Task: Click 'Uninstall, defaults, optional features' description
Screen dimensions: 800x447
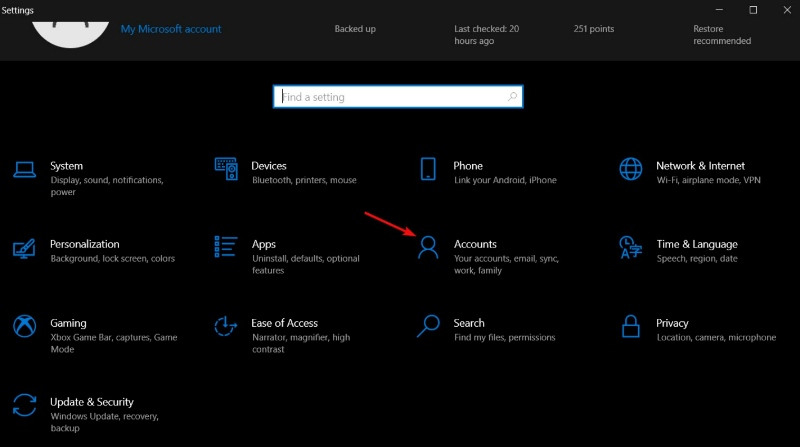Action: (x=306, y=264)
